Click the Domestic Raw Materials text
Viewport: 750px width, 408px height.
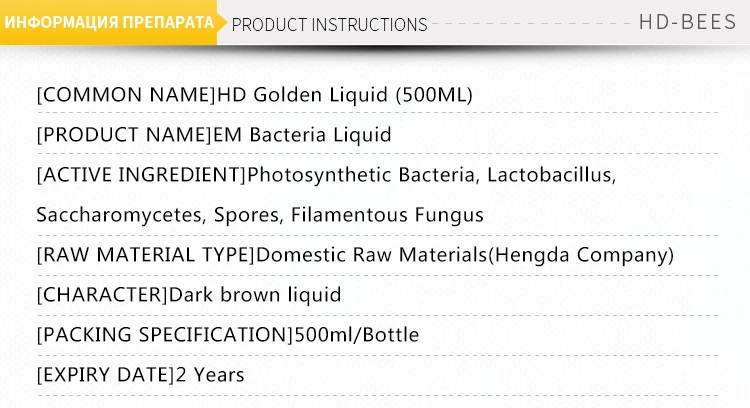[372, 255]
